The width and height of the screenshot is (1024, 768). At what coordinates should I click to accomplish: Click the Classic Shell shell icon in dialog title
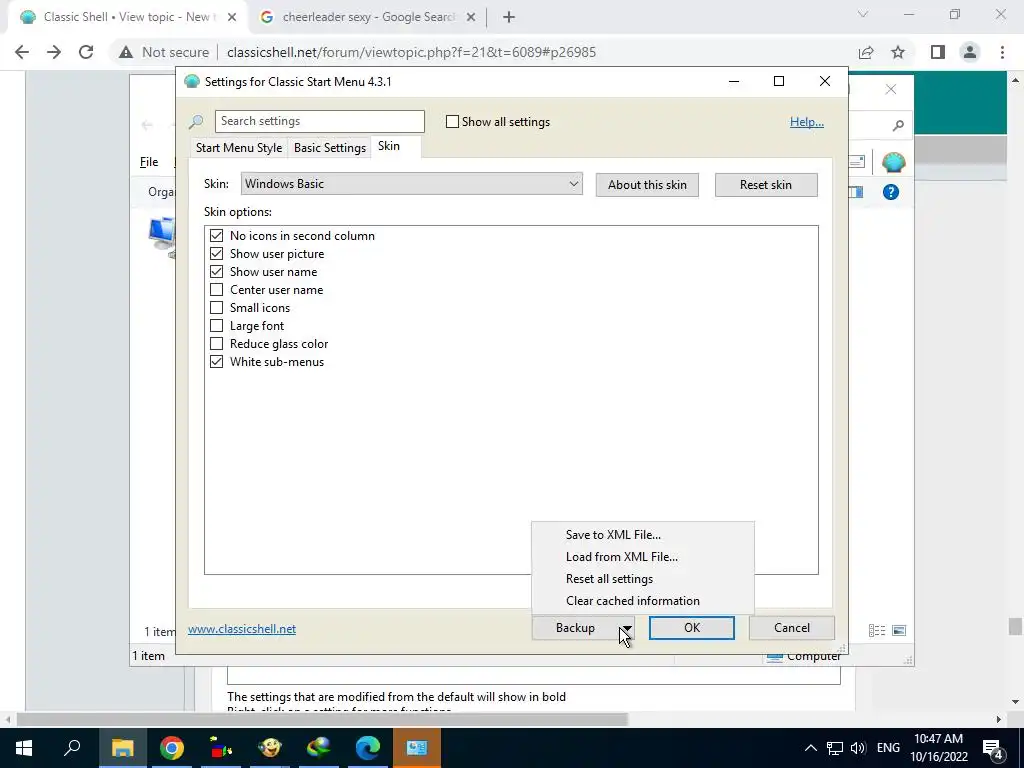191,82
